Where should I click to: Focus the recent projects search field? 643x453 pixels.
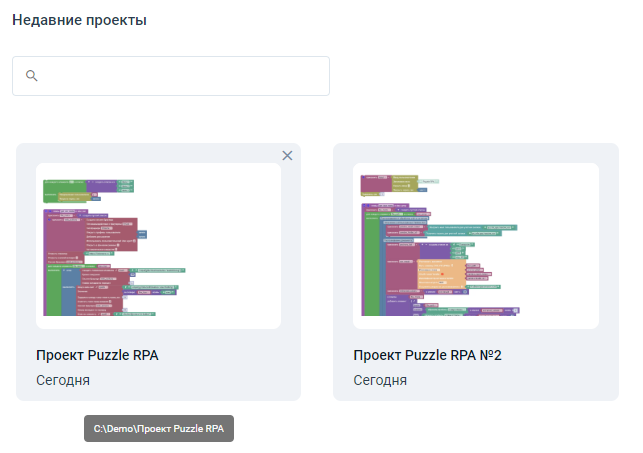tap(171, 76)
